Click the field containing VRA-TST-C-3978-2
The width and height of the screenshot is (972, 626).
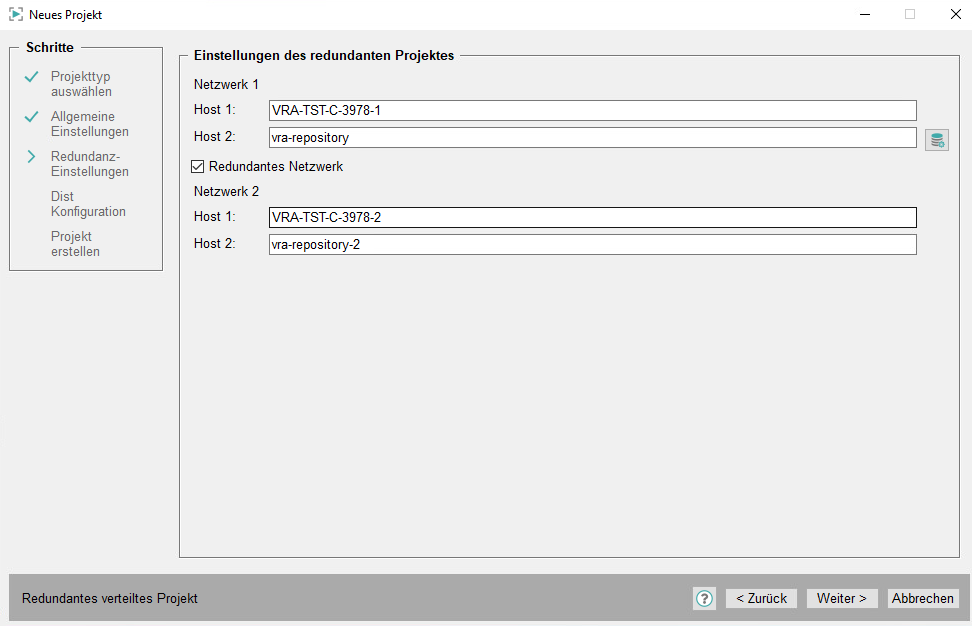(592, 217)
